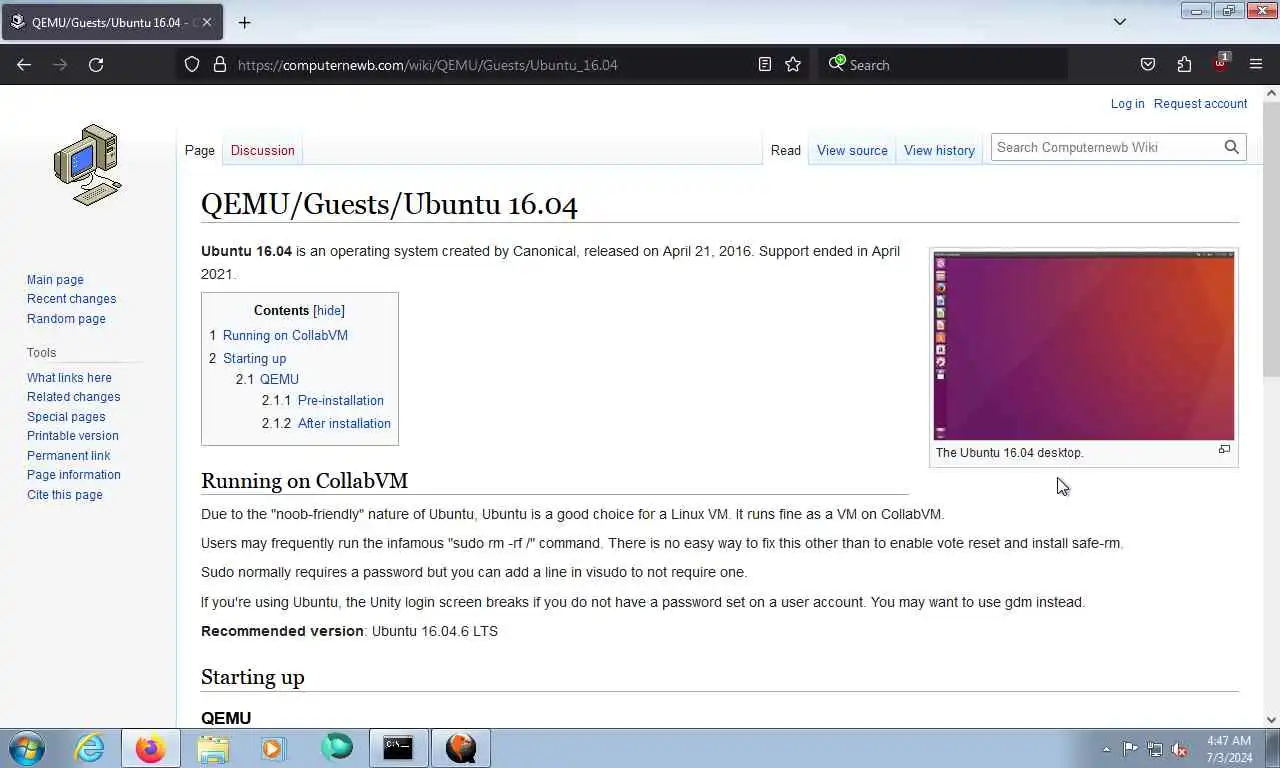
Task: Open the list all tabs chevron
Action: tap(1120, 22)
